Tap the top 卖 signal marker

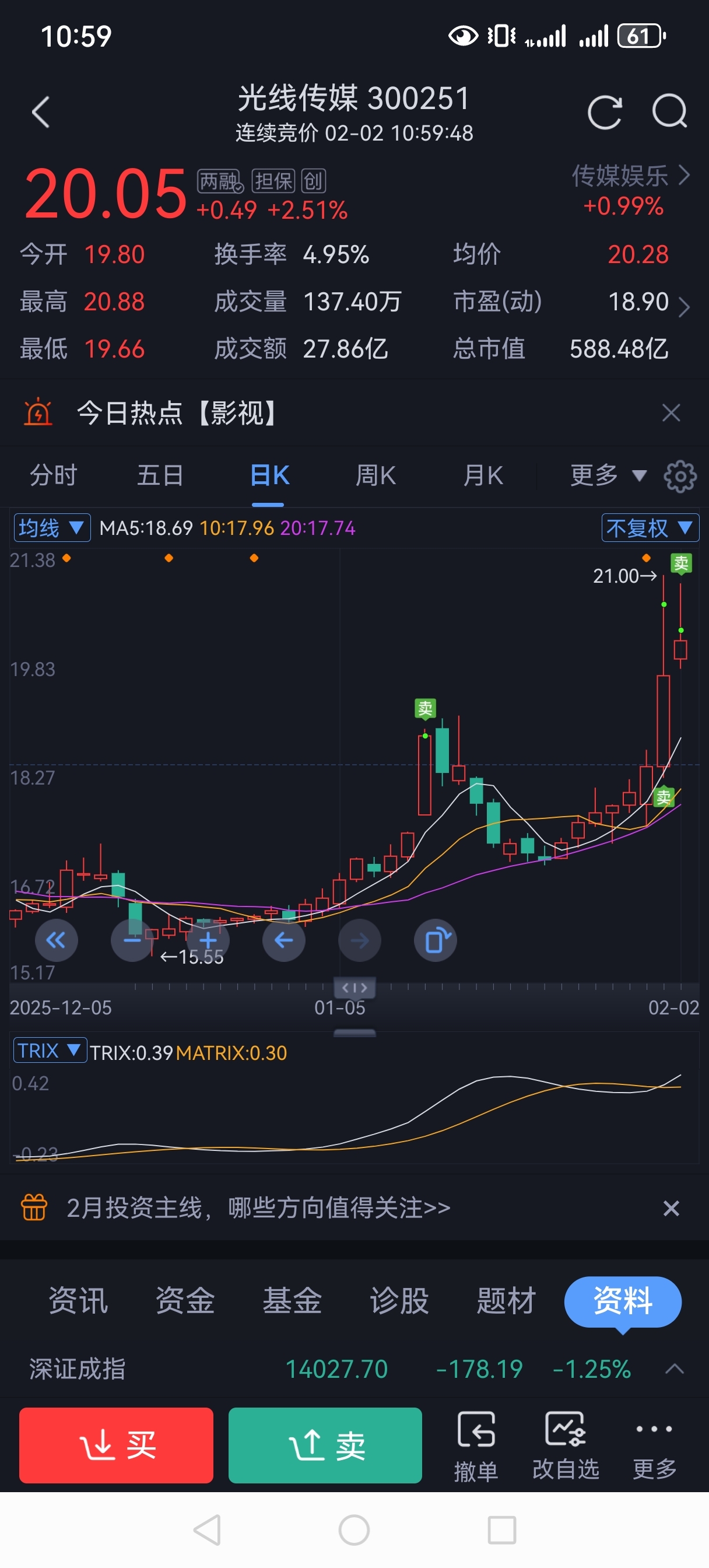click(680, 563)
